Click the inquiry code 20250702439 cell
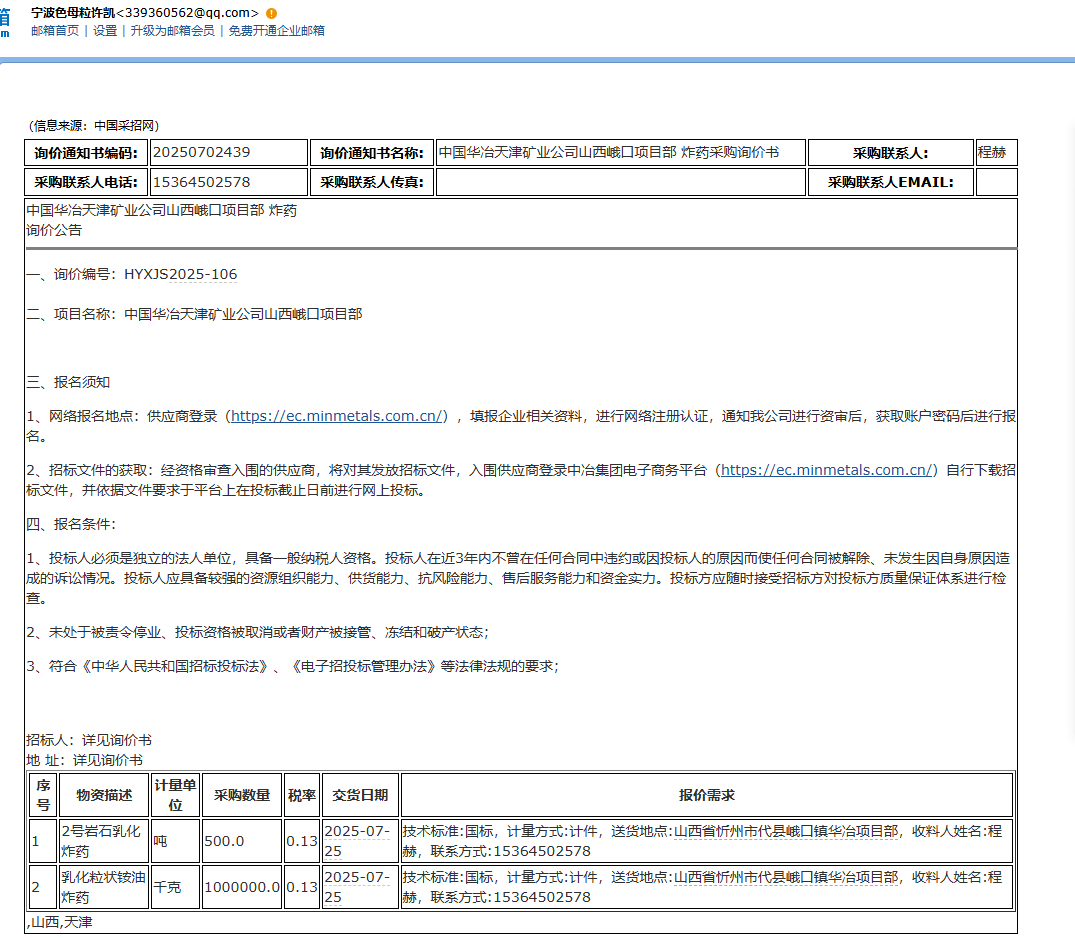1075x938 pixels. (228, 153)
